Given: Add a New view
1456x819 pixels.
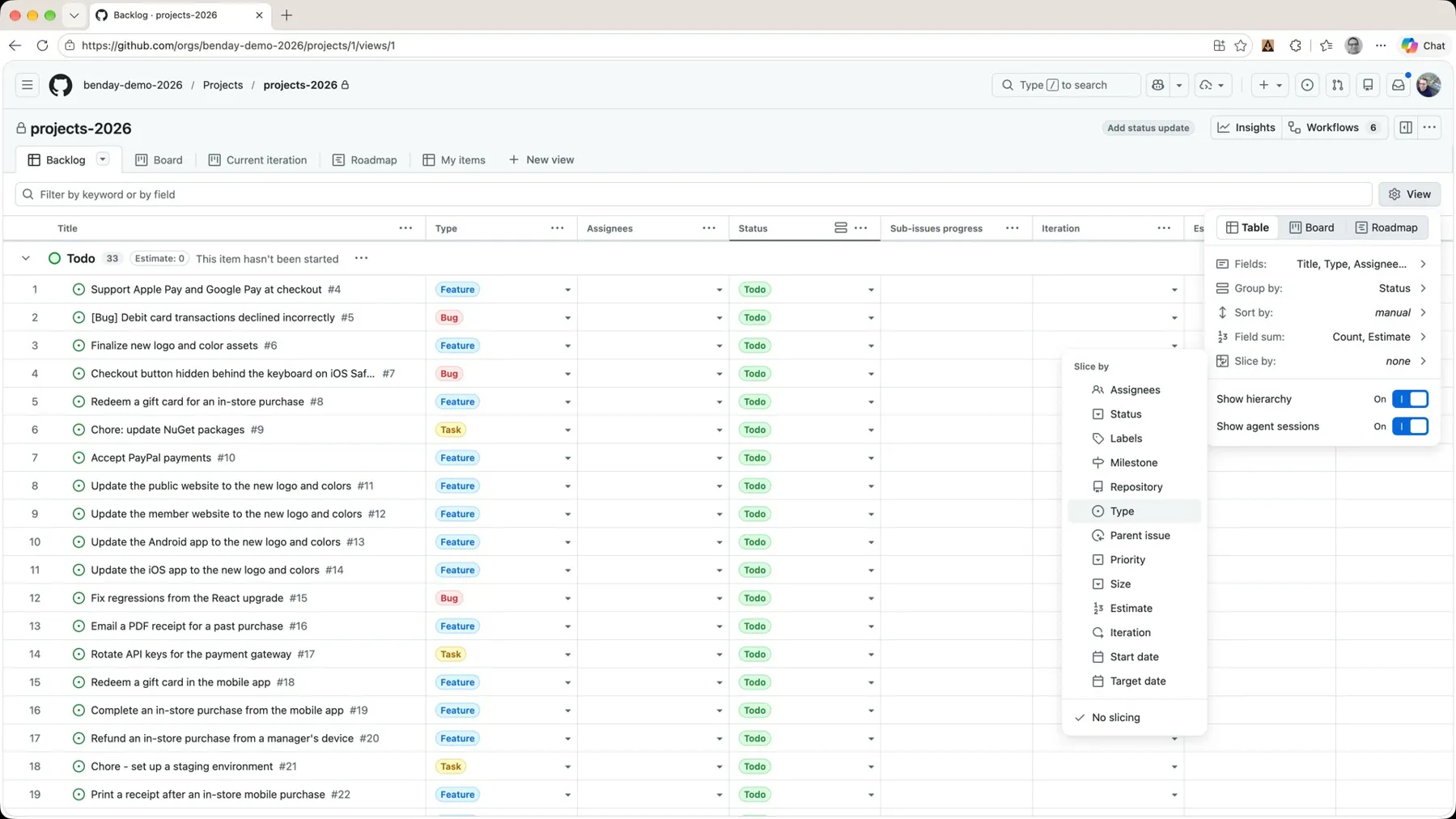Looking at the screenshot, I should [541, 159].
